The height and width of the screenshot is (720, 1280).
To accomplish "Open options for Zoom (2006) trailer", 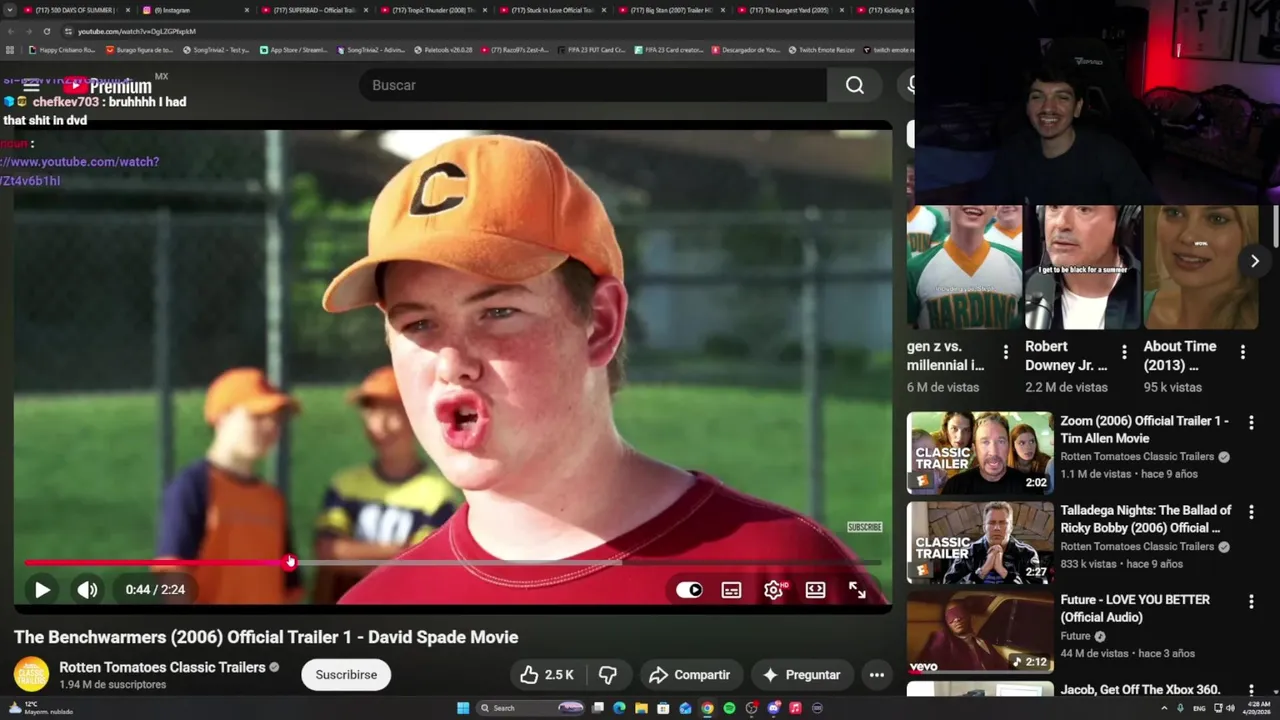I will click(x=1251, y=423).
